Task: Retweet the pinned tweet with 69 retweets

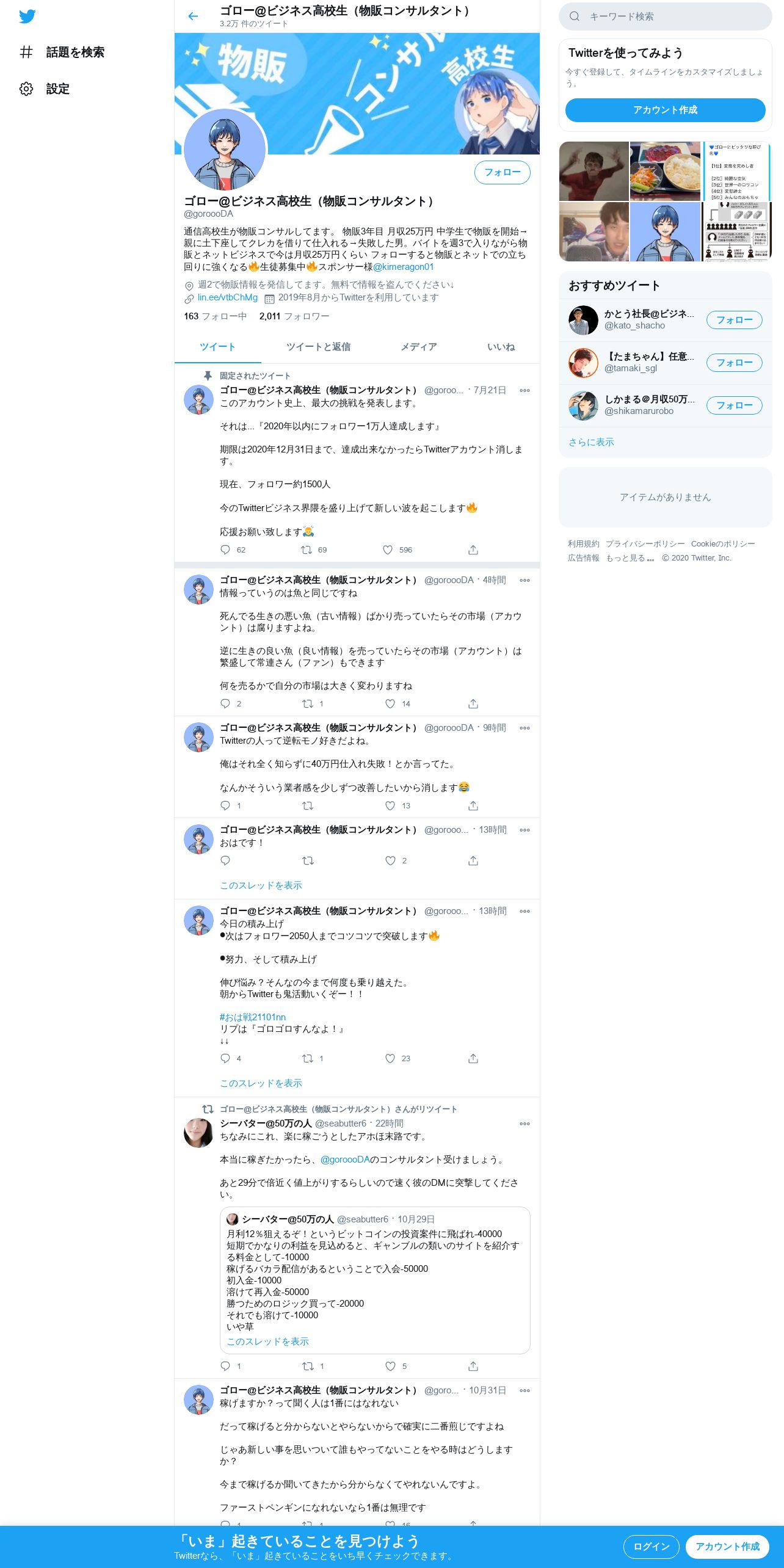Action: pyautogui.click(x=307, y=550)
